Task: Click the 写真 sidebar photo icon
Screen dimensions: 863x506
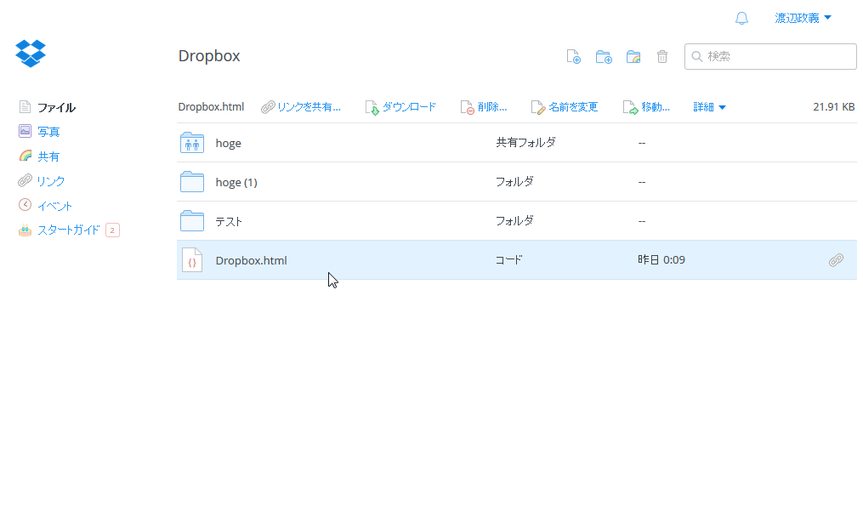Action: 25,131
